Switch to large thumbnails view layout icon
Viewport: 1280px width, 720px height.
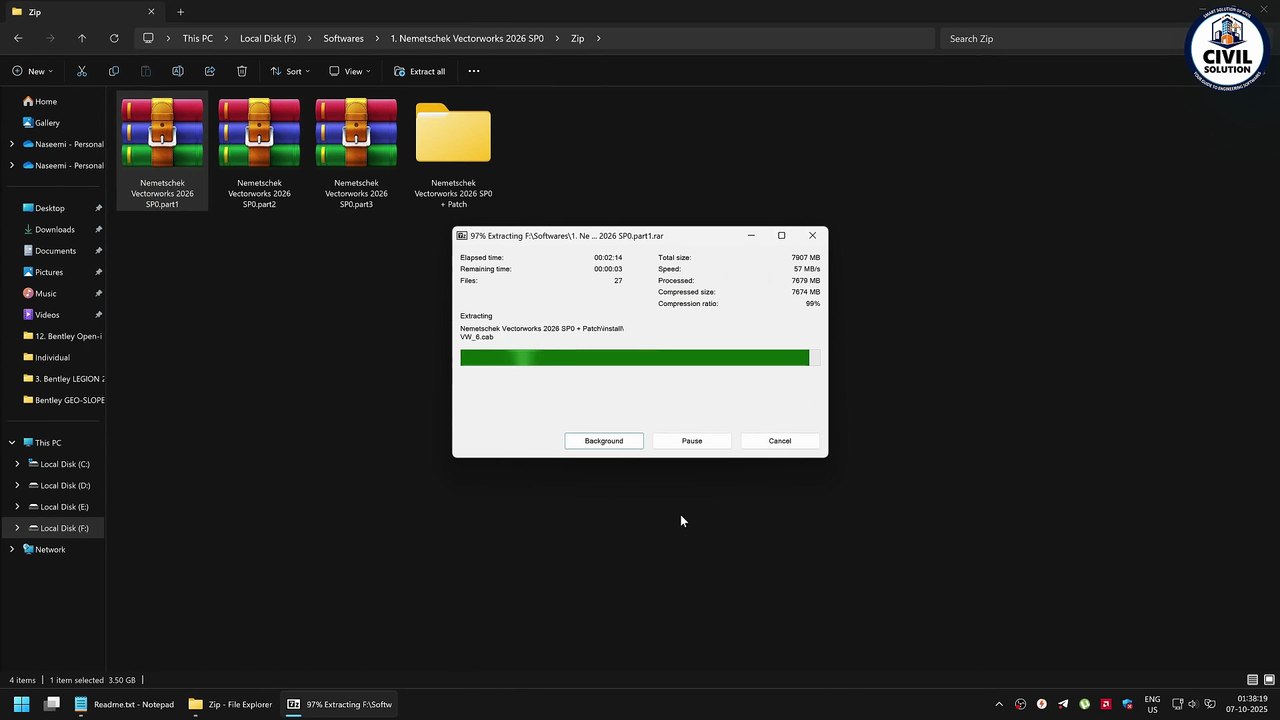pos(1268,680)
